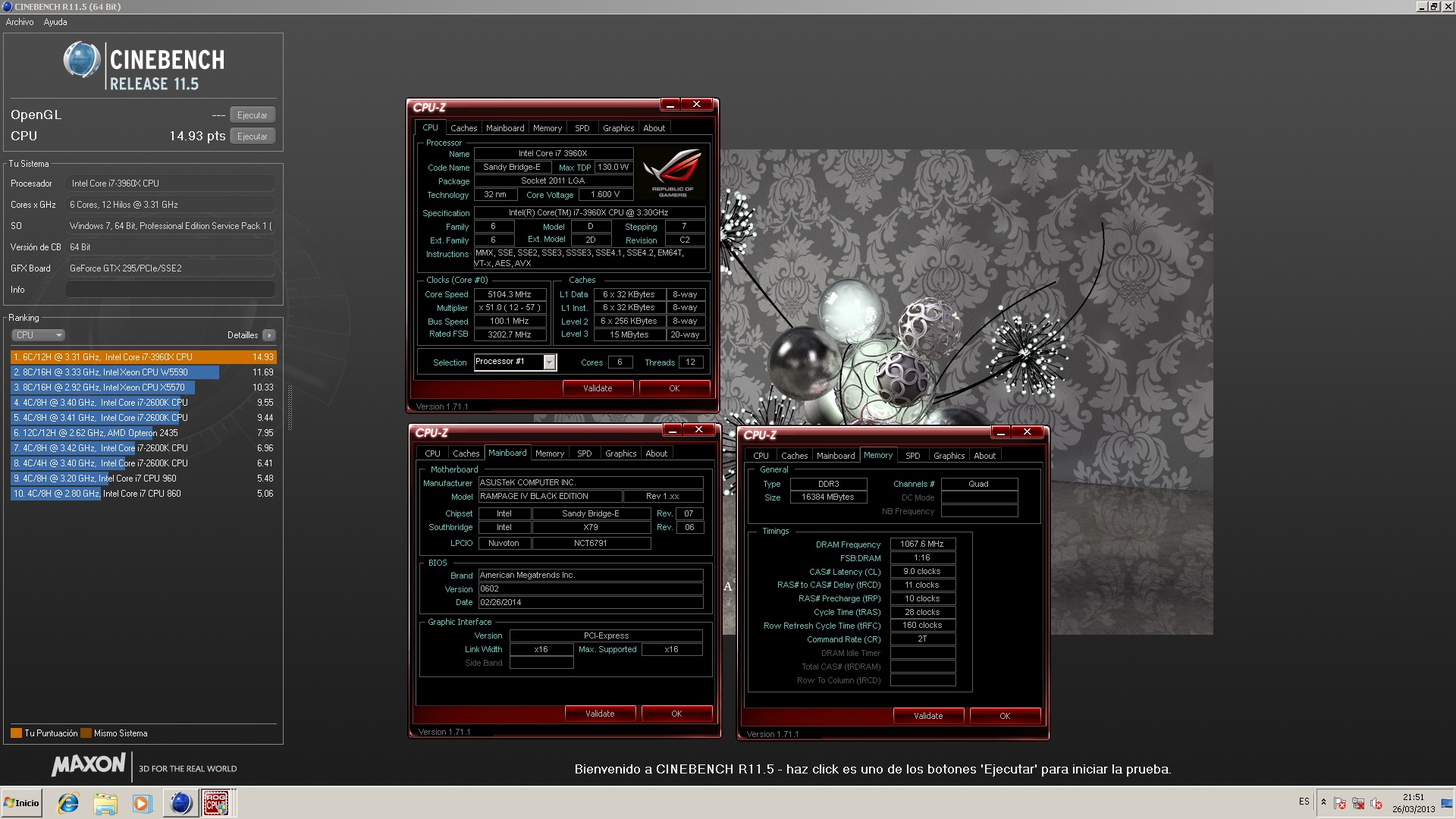Image resolution: width=1456 pixels, height=819 pixels.
Task: Open the Archivo menu
Action: click(x=20, y=22)
